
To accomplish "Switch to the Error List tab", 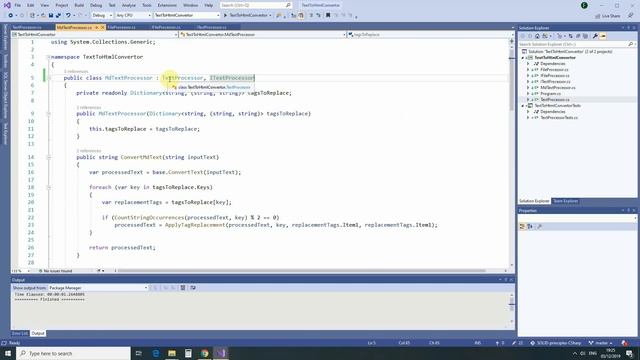I will pyautogui.click(x=19, y=333).
